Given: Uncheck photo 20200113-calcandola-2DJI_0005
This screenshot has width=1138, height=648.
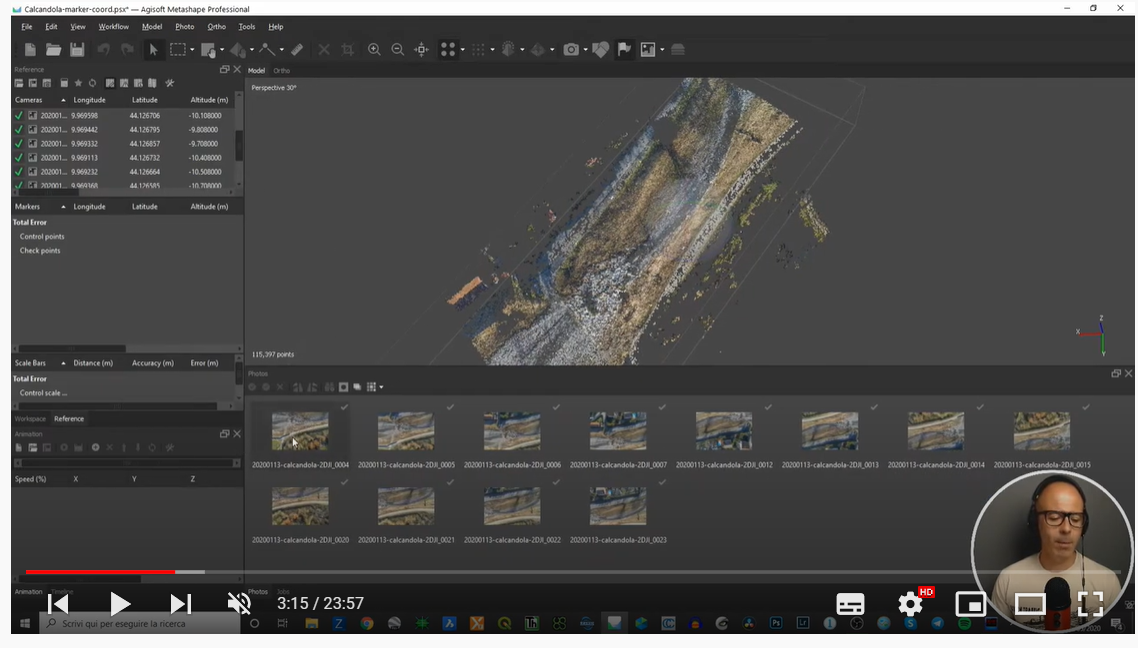Looking at the screenshot, I should pos(452,409).
